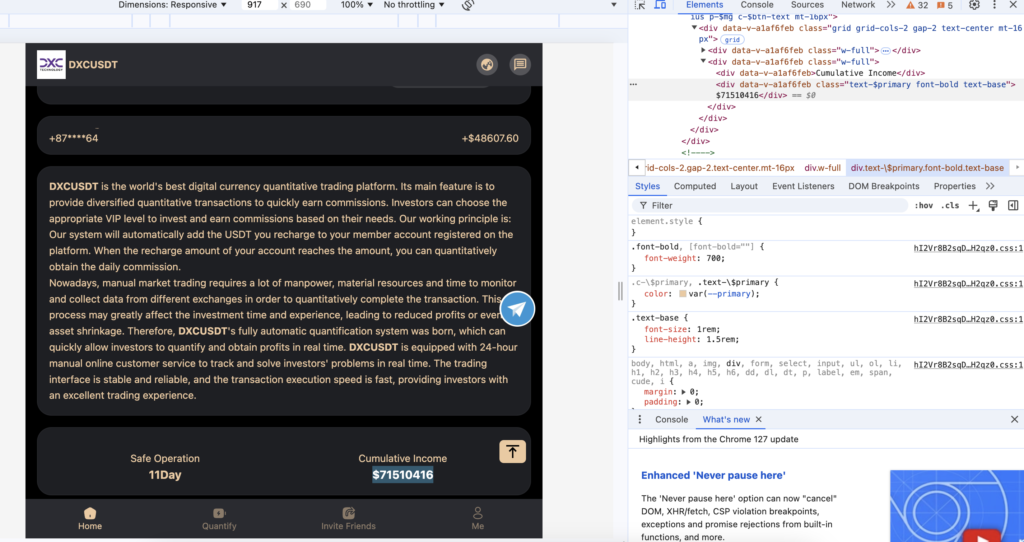Open the Computed styles tab
Viewport: 1024px width, 542px height.
point(695,186)
